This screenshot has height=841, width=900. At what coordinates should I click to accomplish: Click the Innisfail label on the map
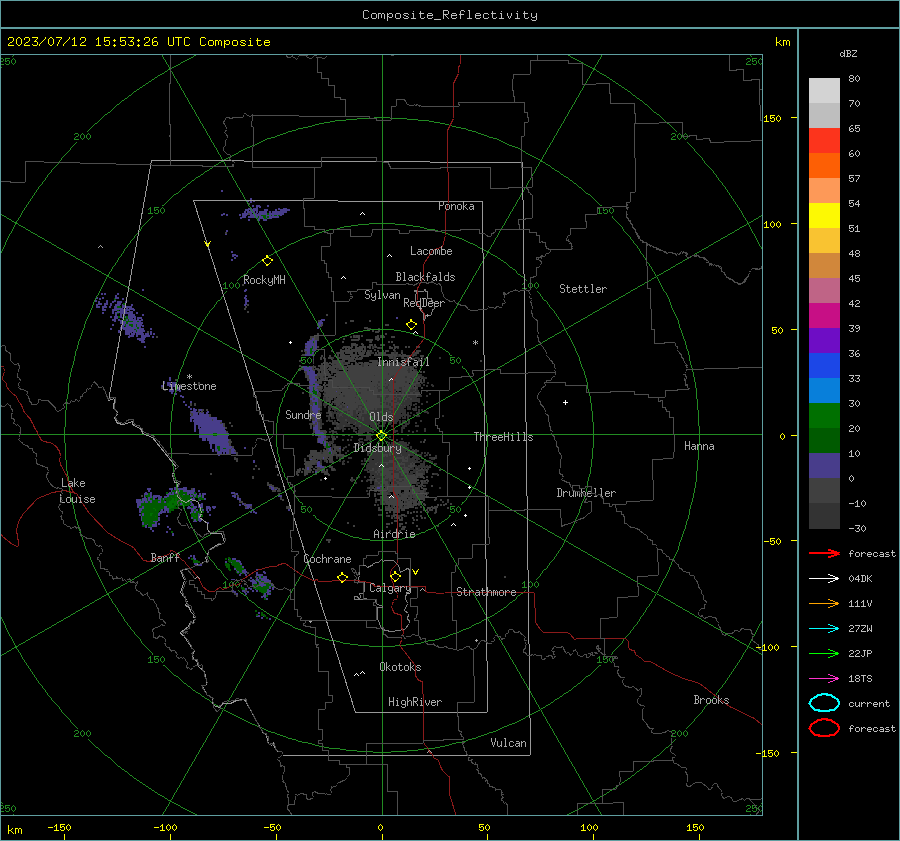403,362
